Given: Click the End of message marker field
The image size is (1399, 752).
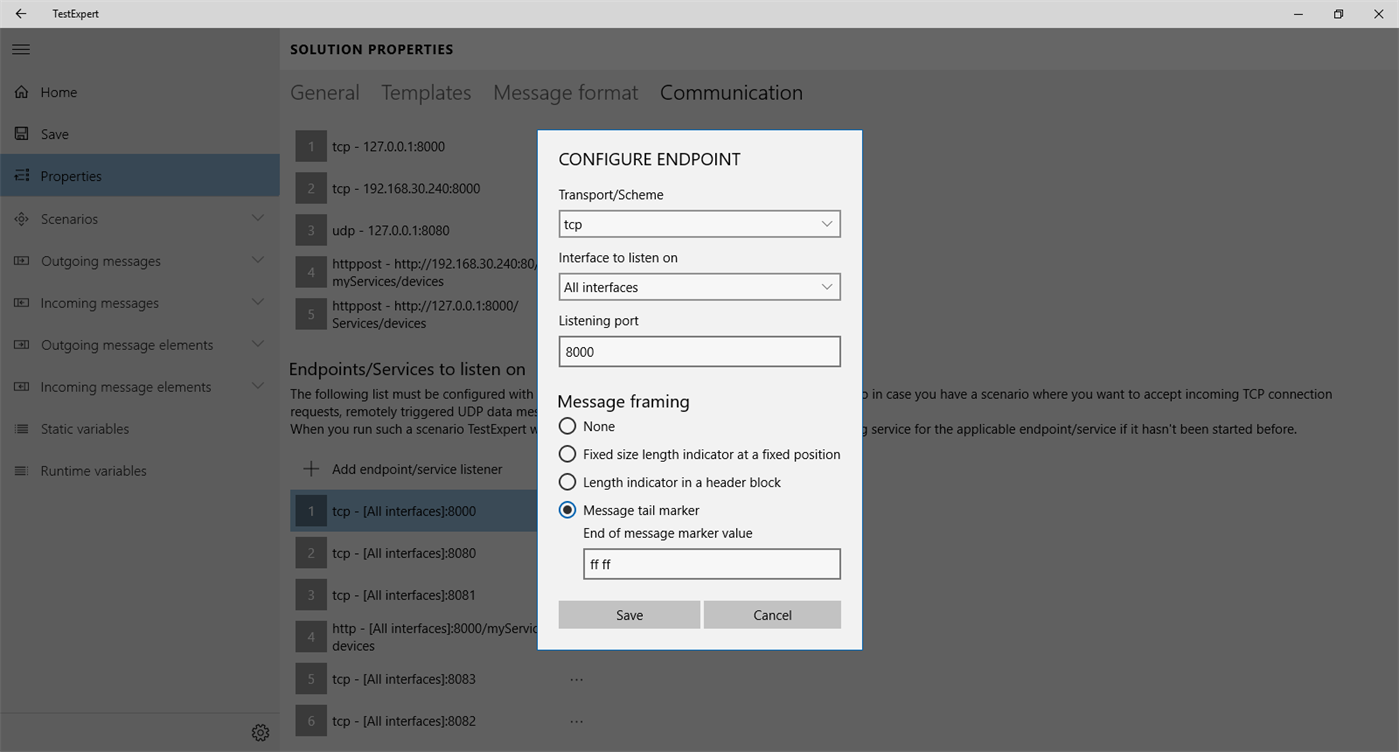Looking at the screenshot, I should (711, 564).
